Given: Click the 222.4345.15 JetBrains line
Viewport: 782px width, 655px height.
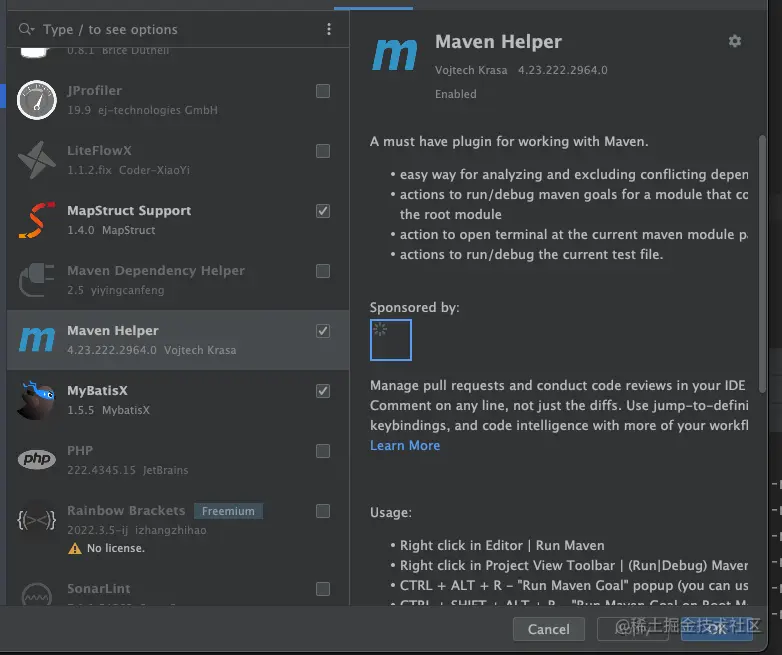Looking at the screenshot, I should 128,470.
